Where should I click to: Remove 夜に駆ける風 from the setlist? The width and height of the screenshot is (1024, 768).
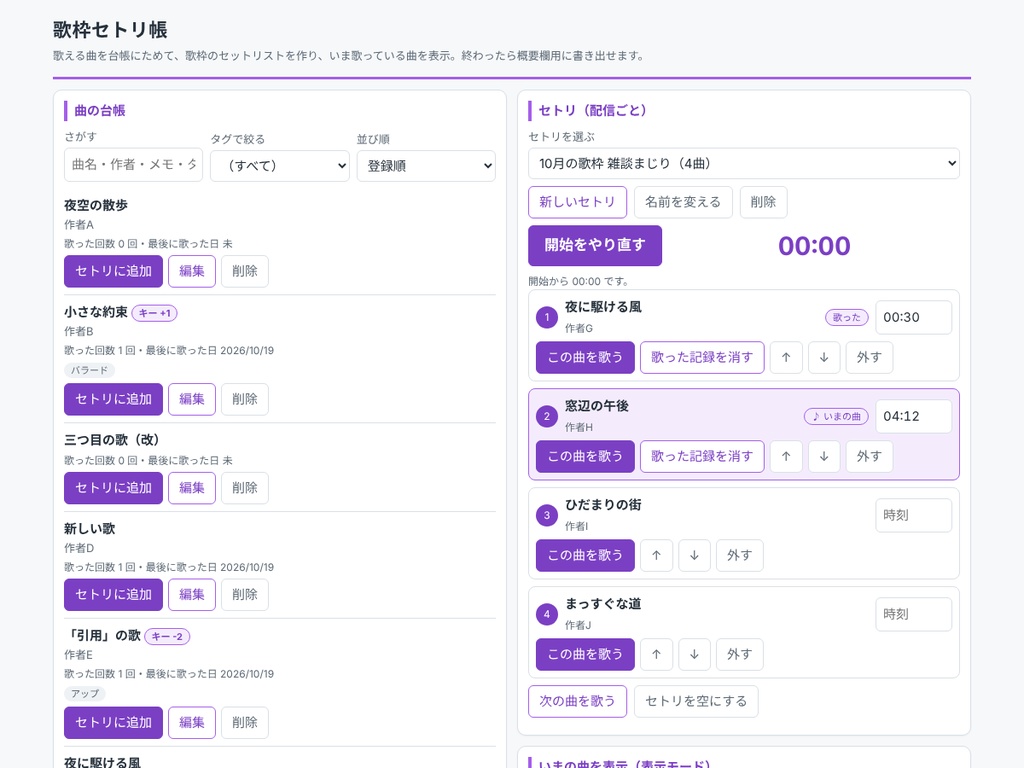(x=869, y=357)
